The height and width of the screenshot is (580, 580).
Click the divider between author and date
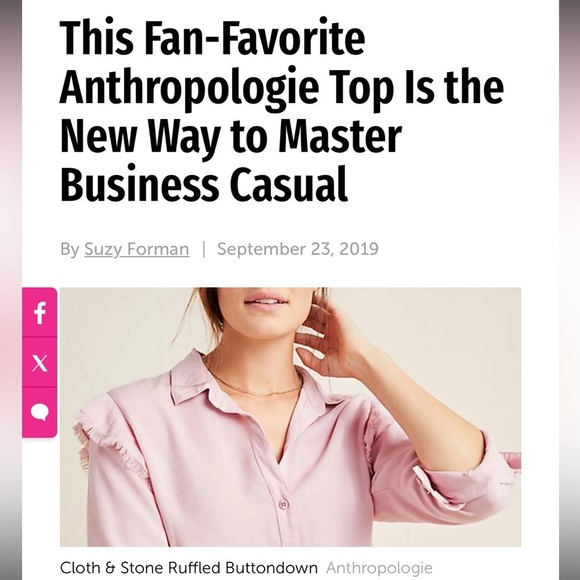coord(203,249)
